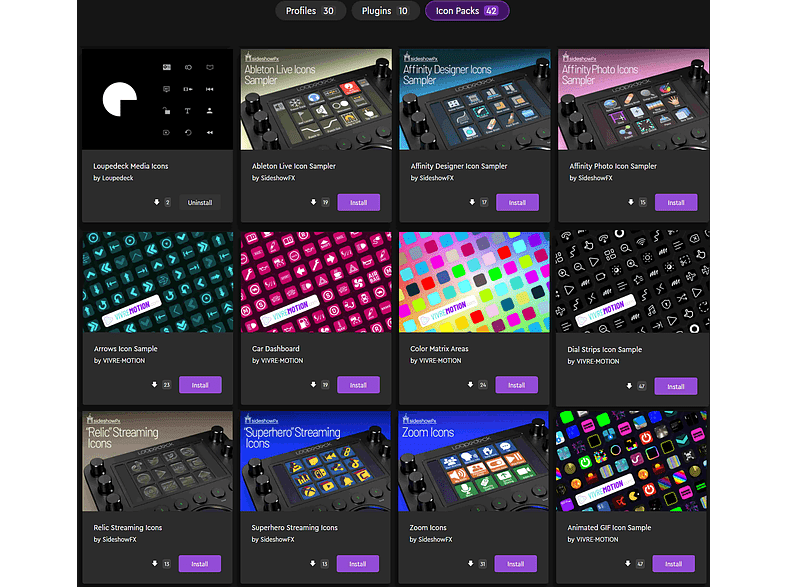Uninstall the Loupedeck Media Icons pack
786x587 pixels.
coord(200,202)
